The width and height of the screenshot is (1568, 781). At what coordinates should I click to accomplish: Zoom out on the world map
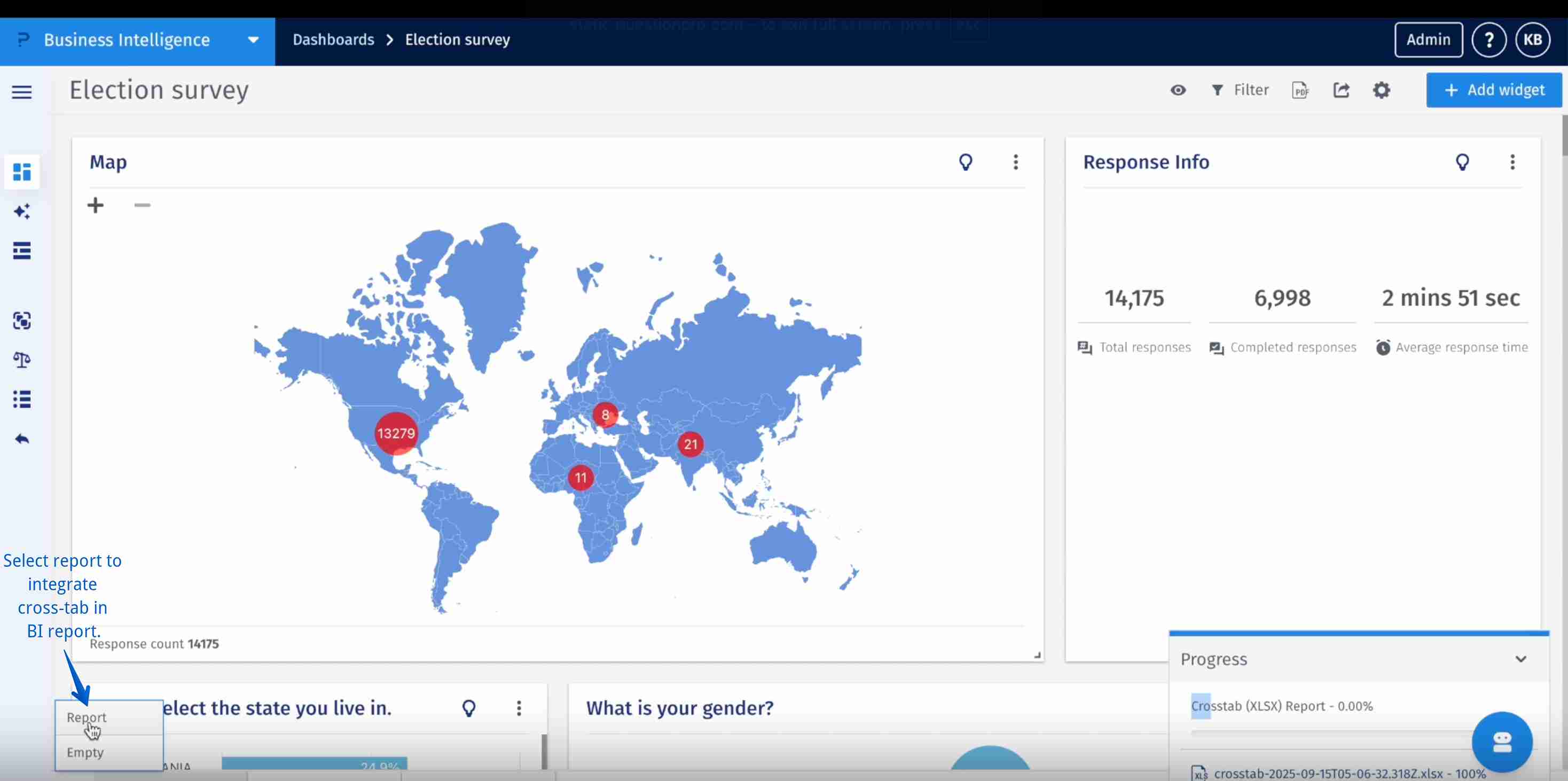click(142, 206)
